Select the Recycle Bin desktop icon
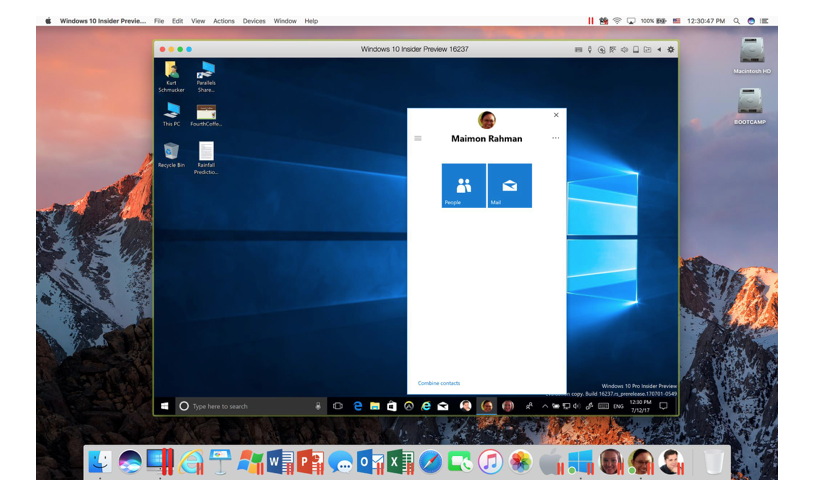 coord(172,155)
